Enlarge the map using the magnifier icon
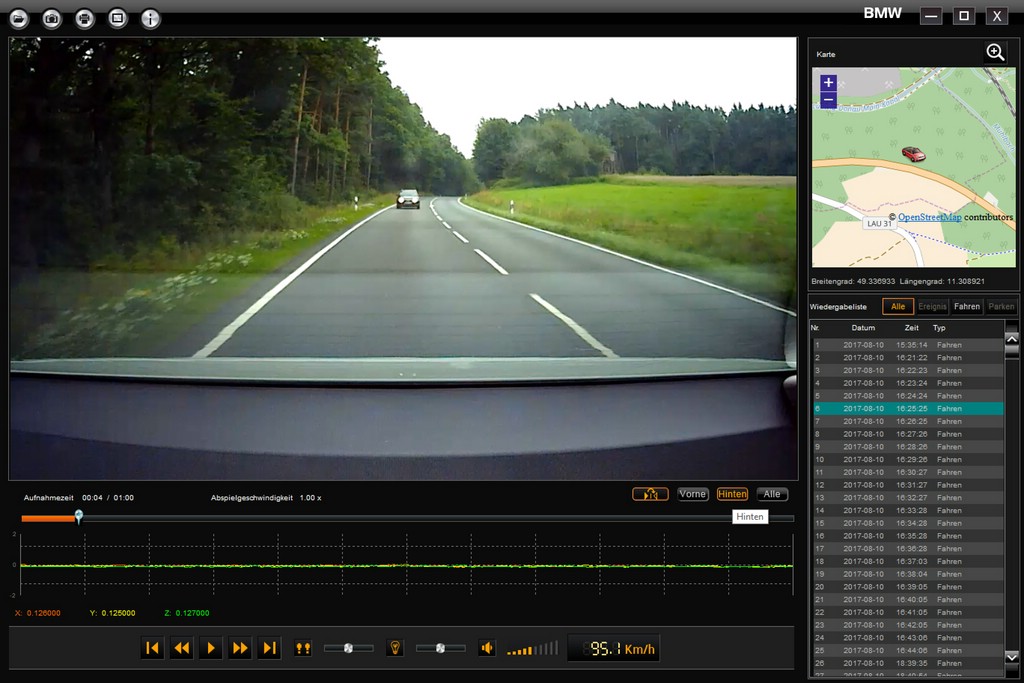This screenshot has height=683, width=1024. click(995, 52)
